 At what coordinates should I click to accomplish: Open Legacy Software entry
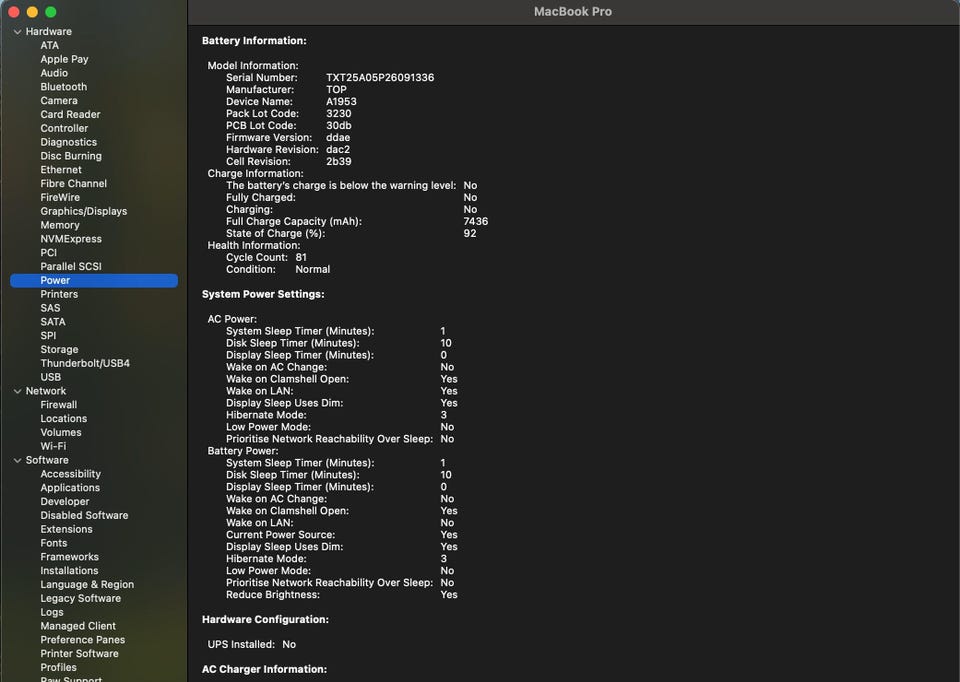[80, 598]
